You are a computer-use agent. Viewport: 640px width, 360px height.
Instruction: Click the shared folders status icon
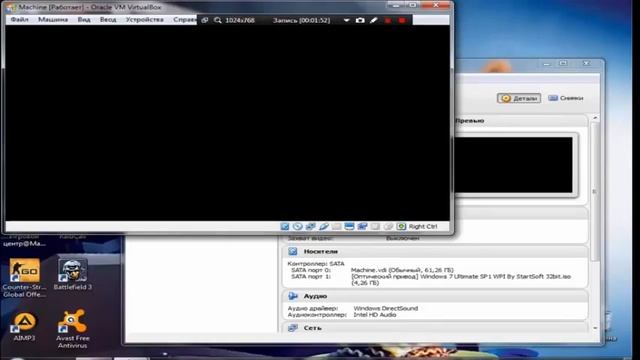[336, 226]
